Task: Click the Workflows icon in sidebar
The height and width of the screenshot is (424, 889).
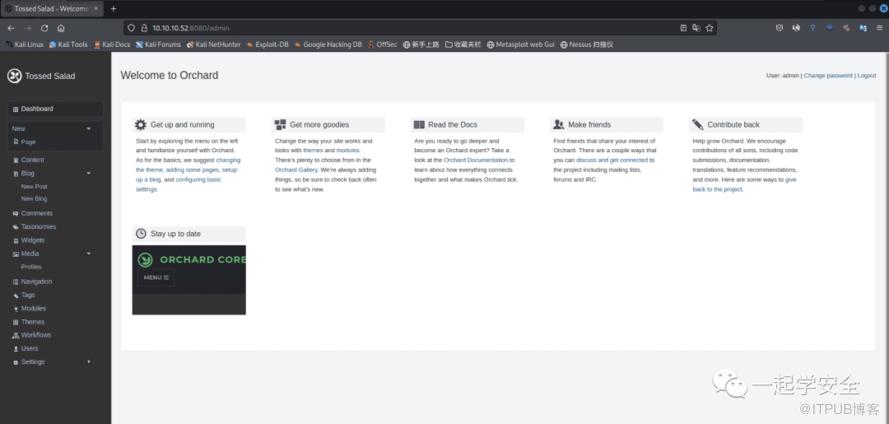Action: (16, 335)
